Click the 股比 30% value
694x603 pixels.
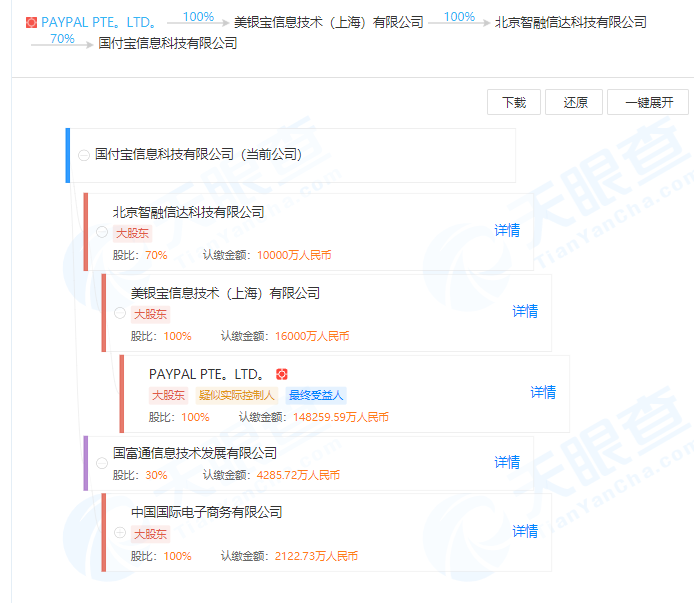pyautogui.click(x=156, y=475)
